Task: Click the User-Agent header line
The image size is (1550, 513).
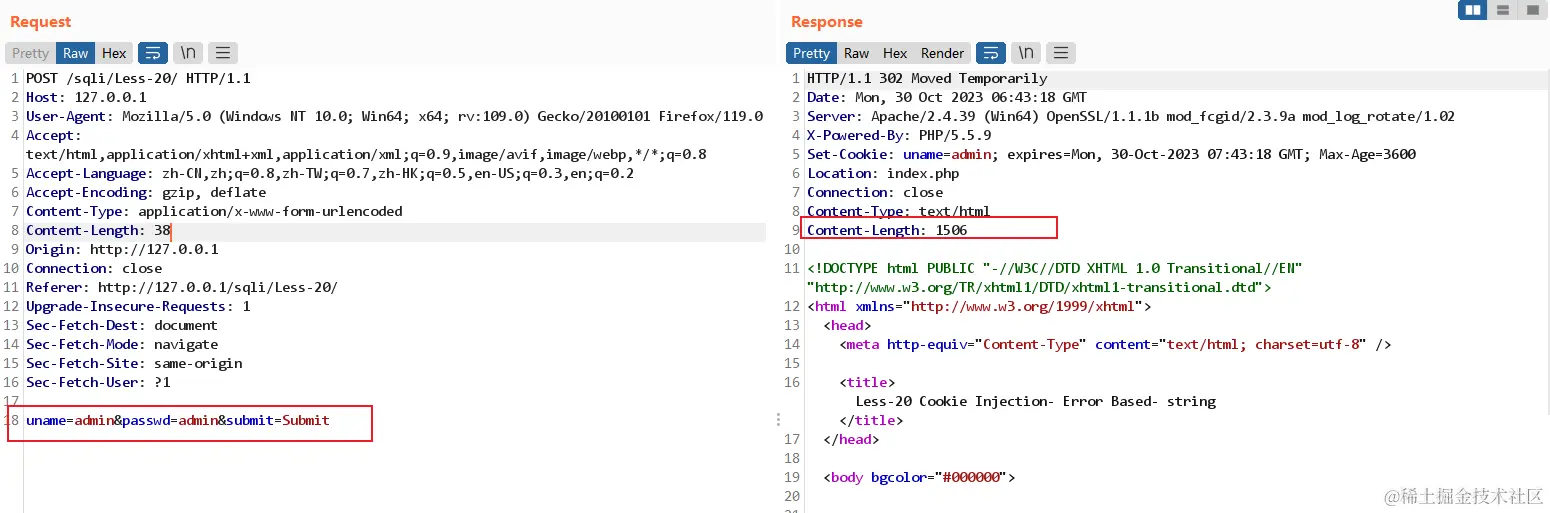Action: tap(394, 116)
